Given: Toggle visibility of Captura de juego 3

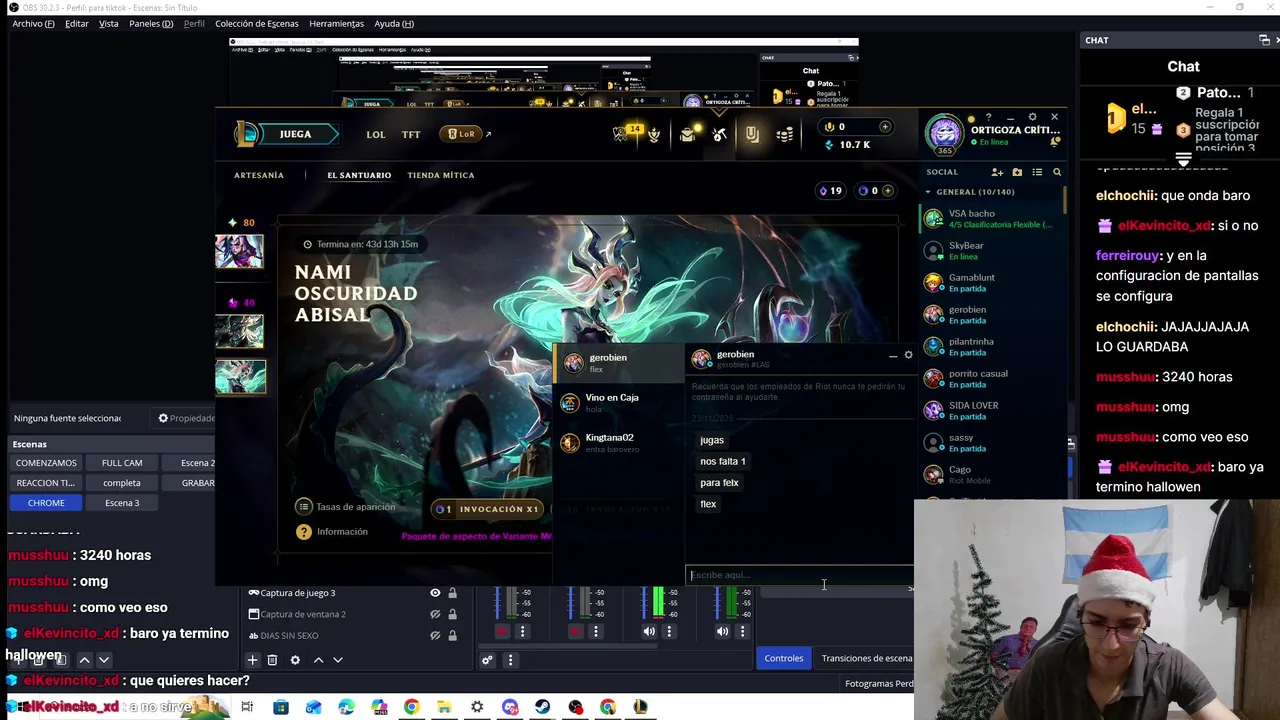Looking at the screenshot, I should [x=435, y=593].
